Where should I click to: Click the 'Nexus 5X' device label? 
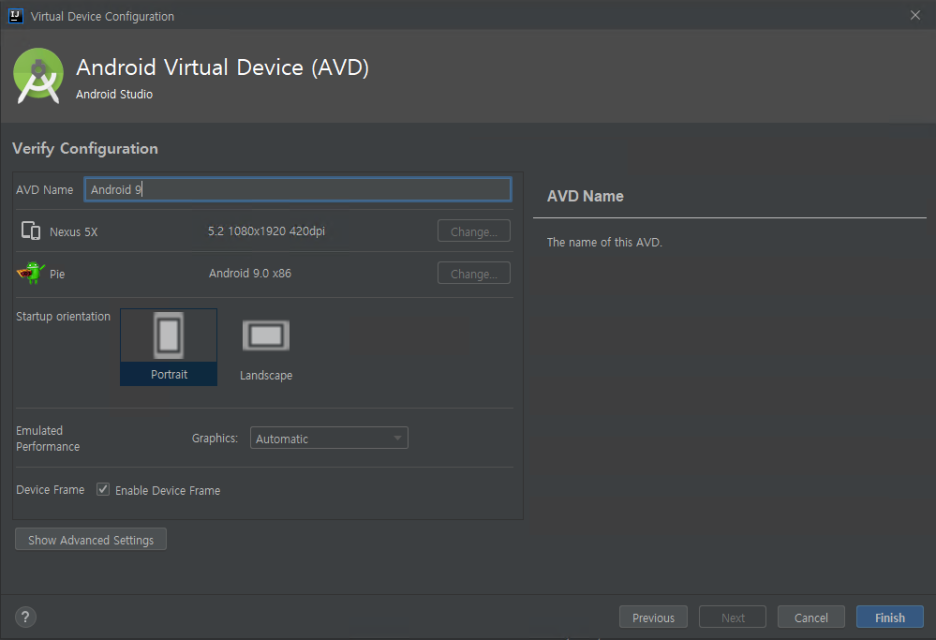73,232
